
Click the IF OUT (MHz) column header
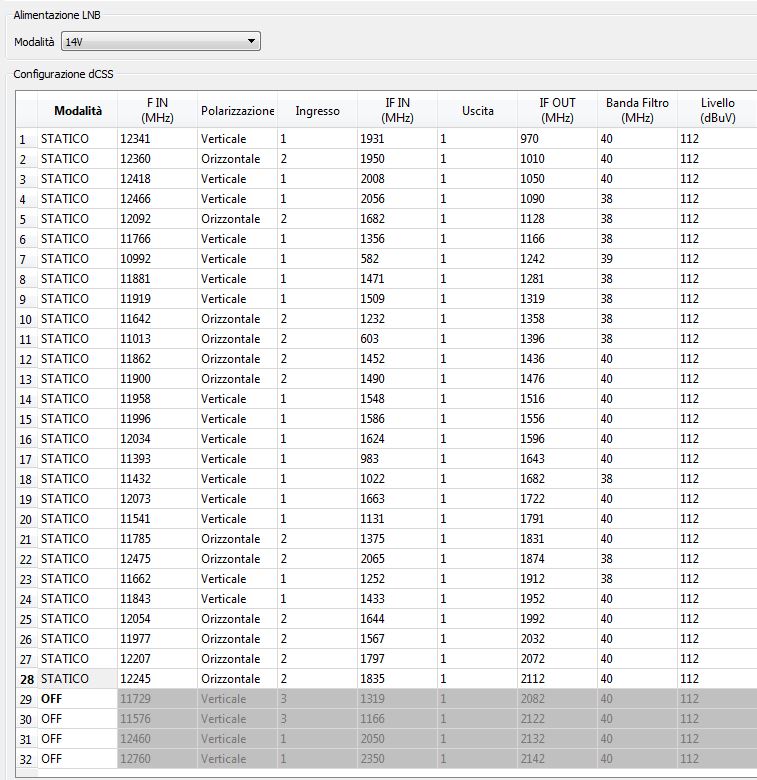[x=558, y=110]
